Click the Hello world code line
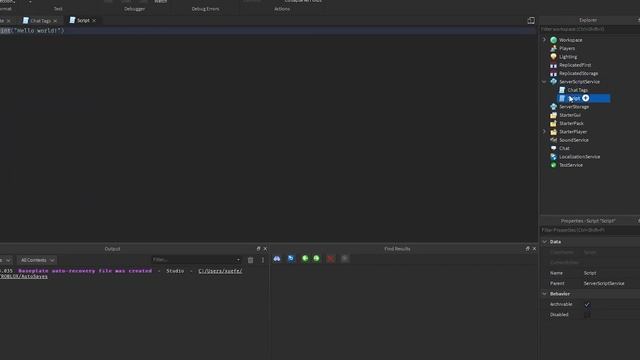Screen dimensions: 640x360 pyautogui.click(x=32, y=31)
